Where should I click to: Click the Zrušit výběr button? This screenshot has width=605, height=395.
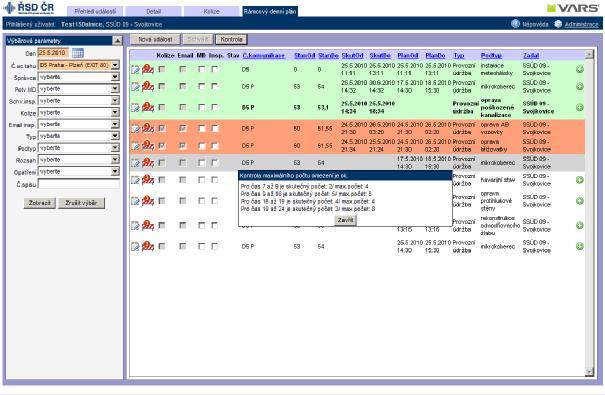(x=81, y=203)
